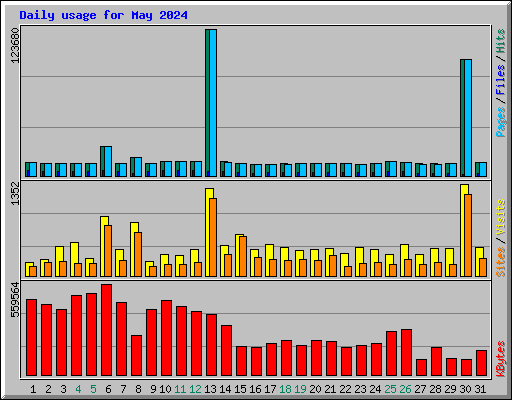
Task: Click day label 13 on the x-axis
Action: 210,389
